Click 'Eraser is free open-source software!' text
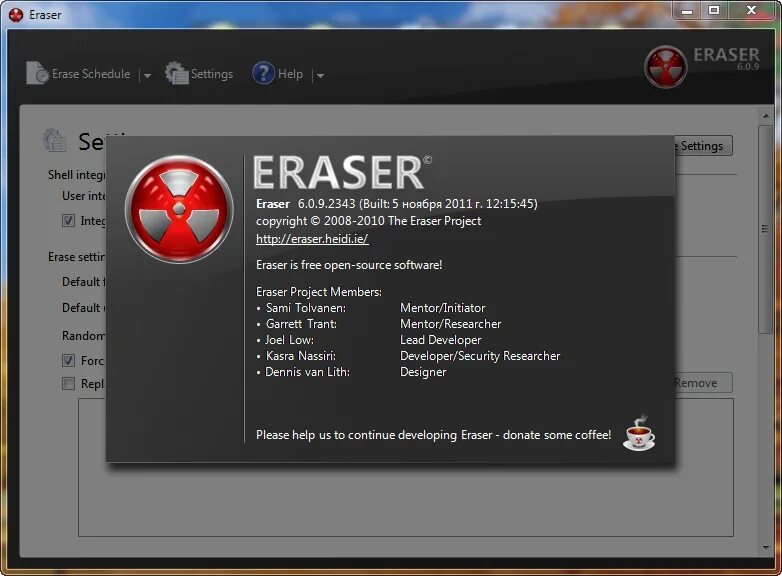The width and height of the screenshot is (782, 576). click(349, 265)
